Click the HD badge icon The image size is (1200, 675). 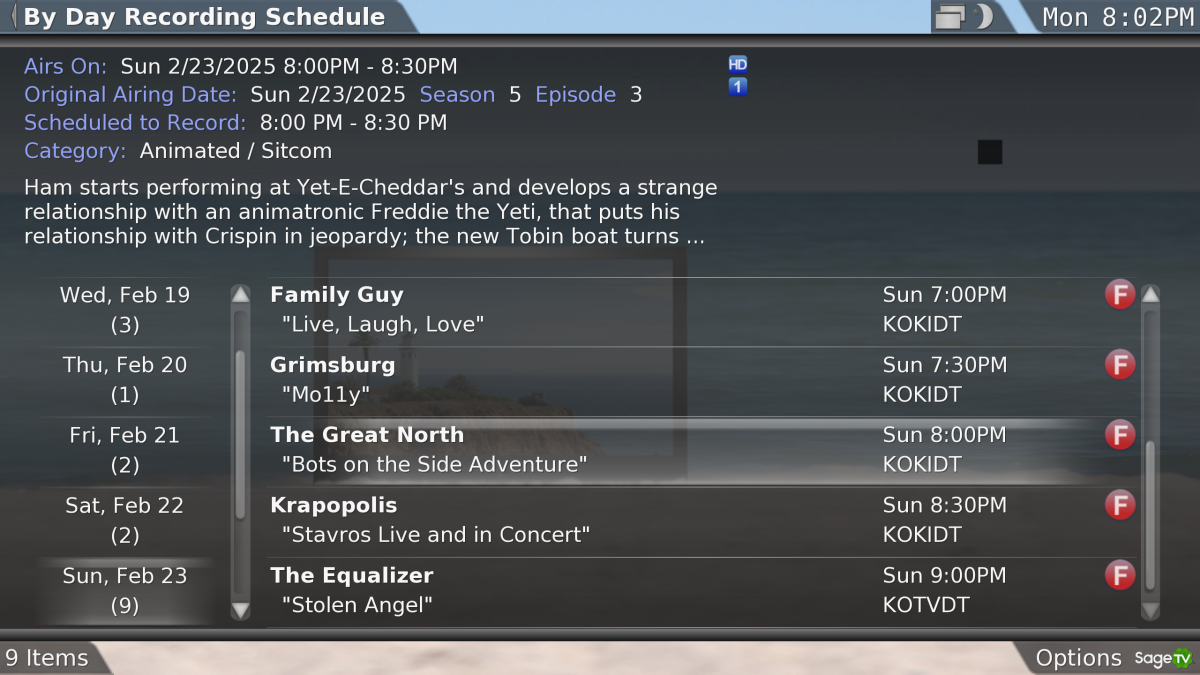[738, 65]
